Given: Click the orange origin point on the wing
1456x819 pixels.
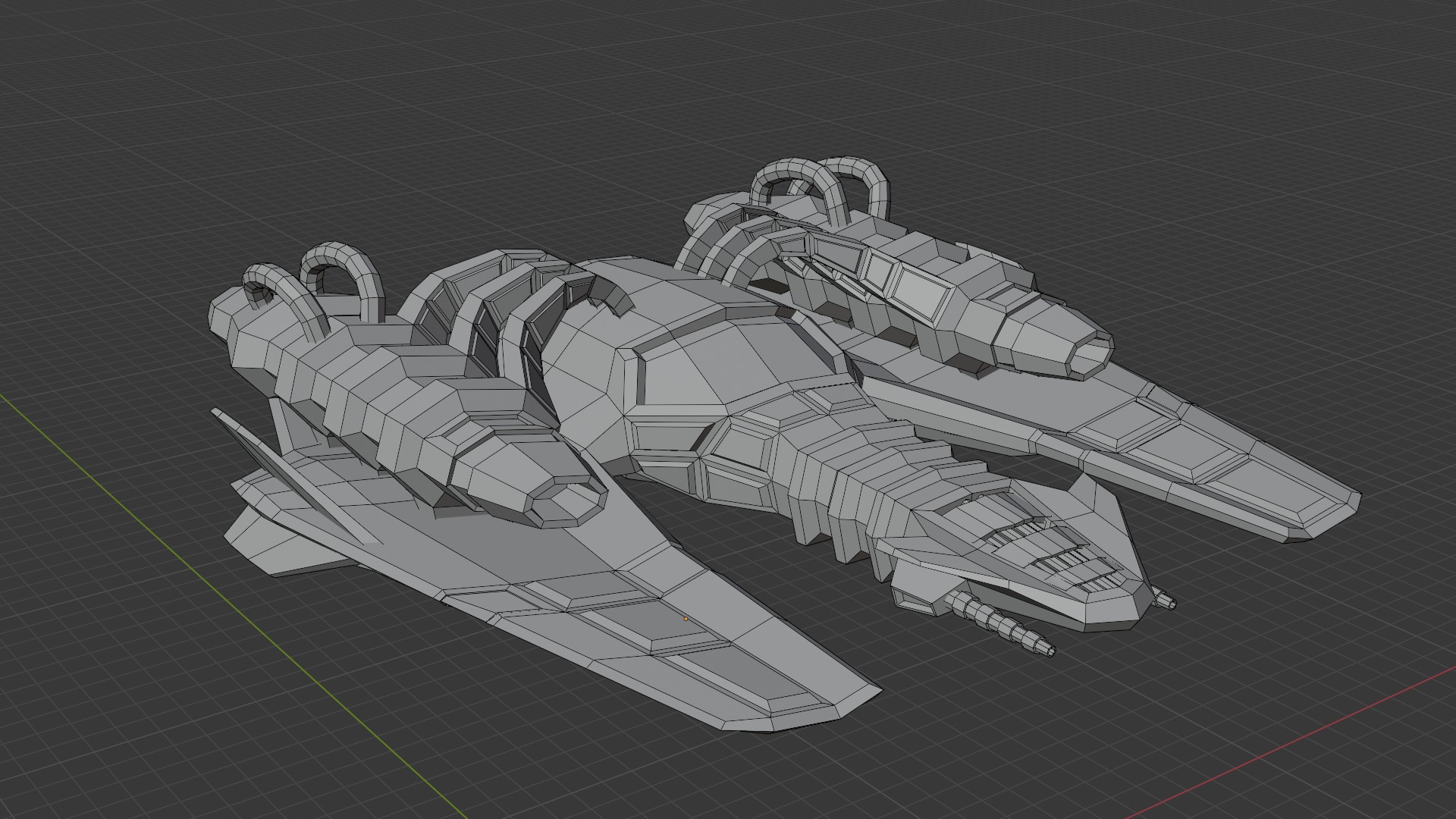Looking at the screenshot, I should (686, 619).
